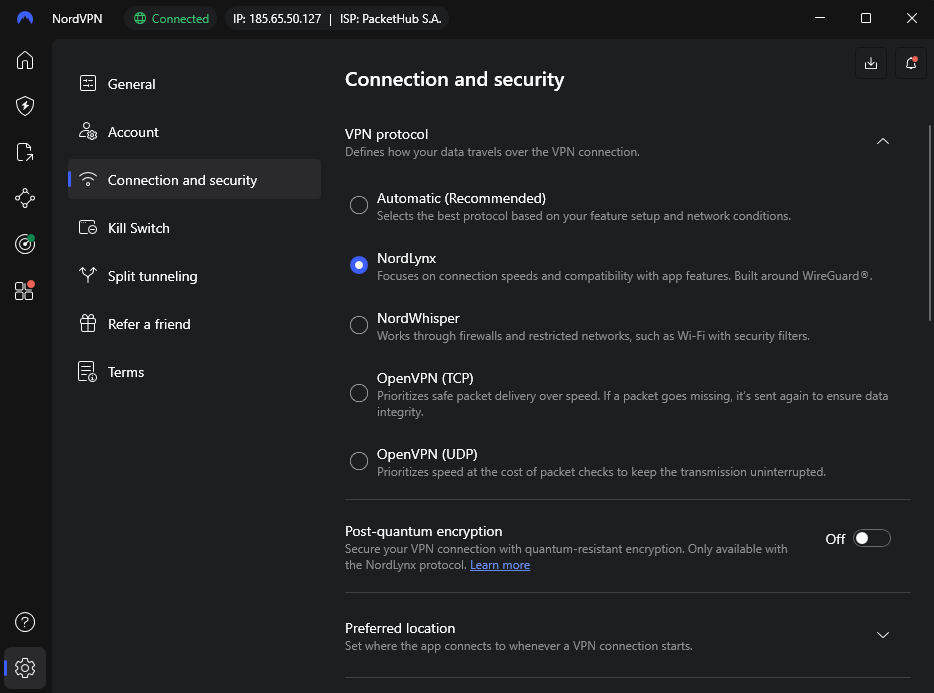
Task: Open Threat Protection shield icon
Action: [24, 106]
